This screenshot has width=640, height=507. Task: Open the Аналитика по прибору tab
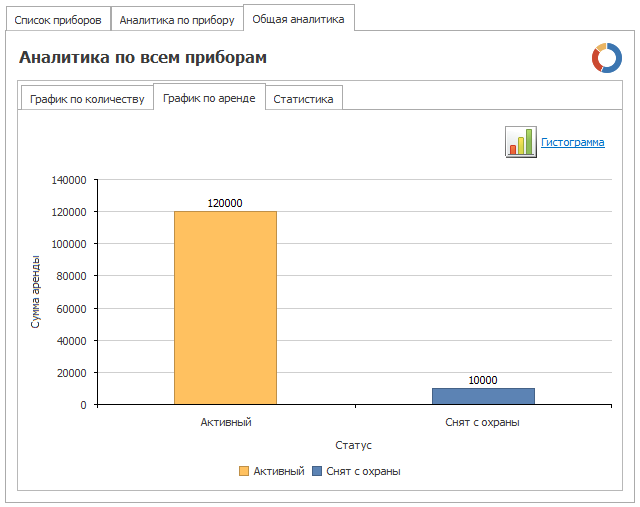177,20
